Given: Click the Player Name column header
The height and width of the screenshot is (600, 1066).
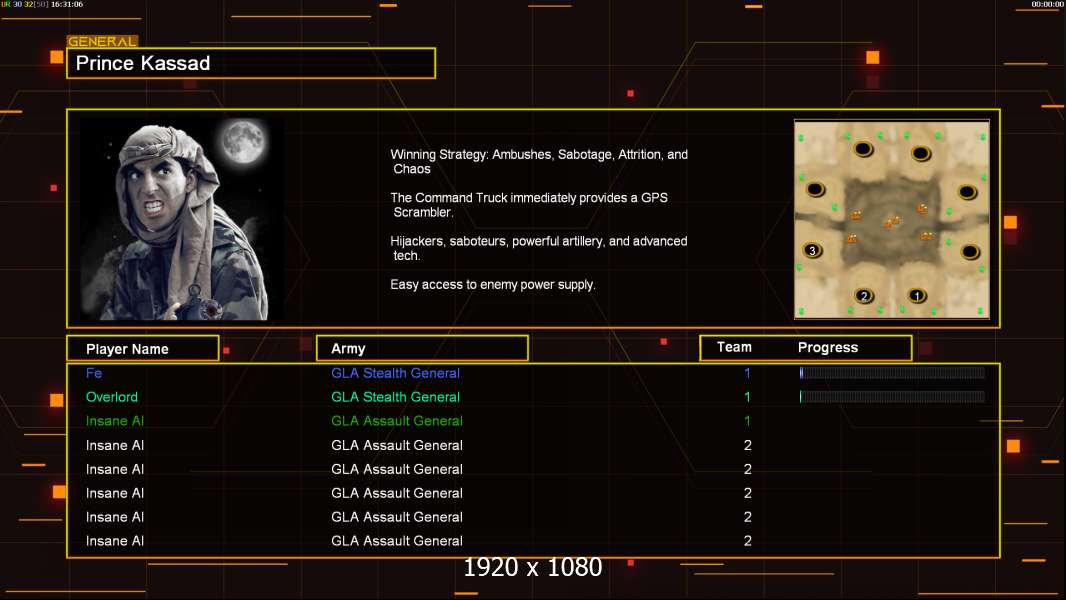Looking at the screenshot, I should pyautogui.click(x=143, y=349).
